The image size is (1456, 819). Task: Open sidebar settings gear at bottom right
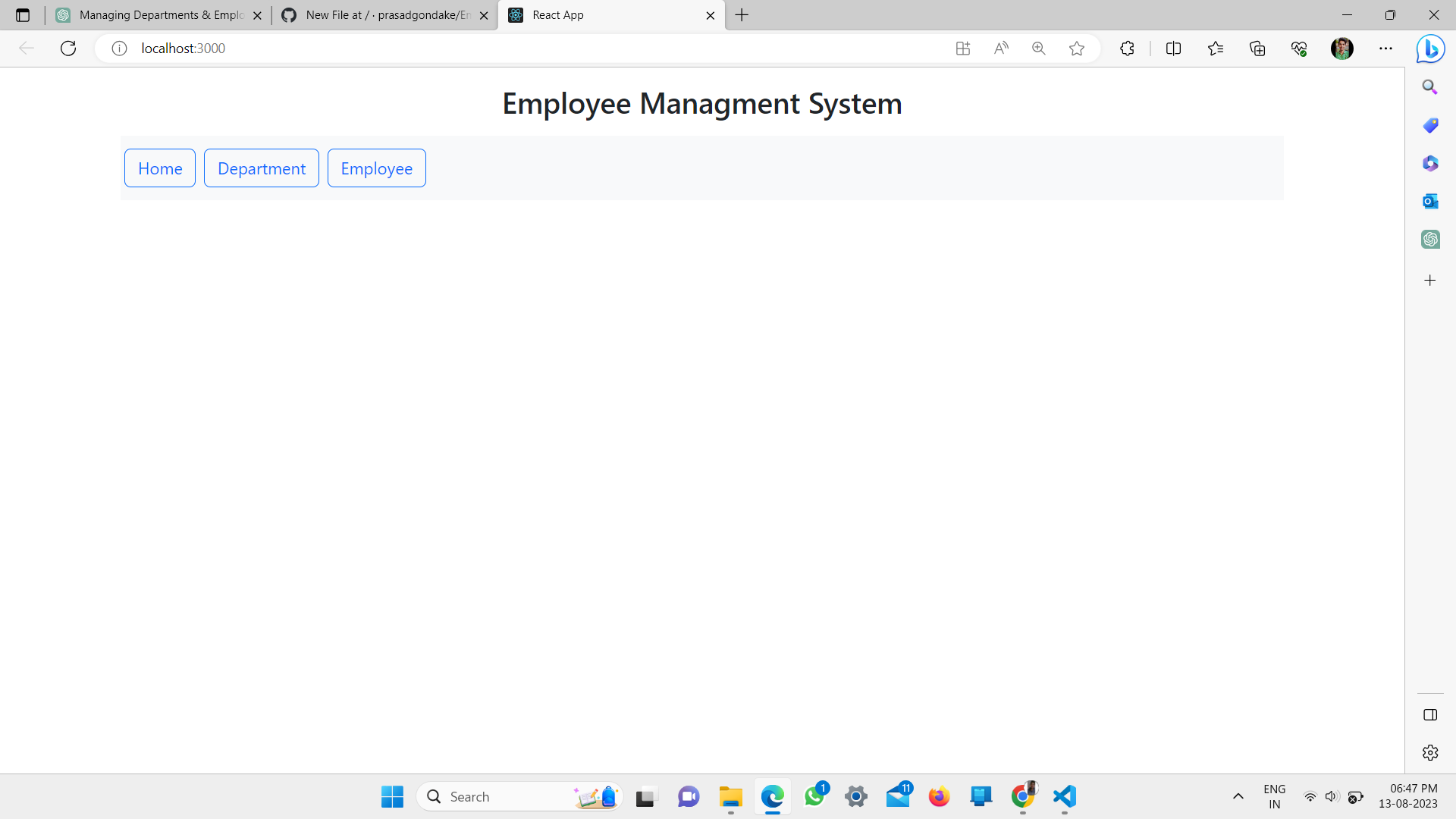1430,752
